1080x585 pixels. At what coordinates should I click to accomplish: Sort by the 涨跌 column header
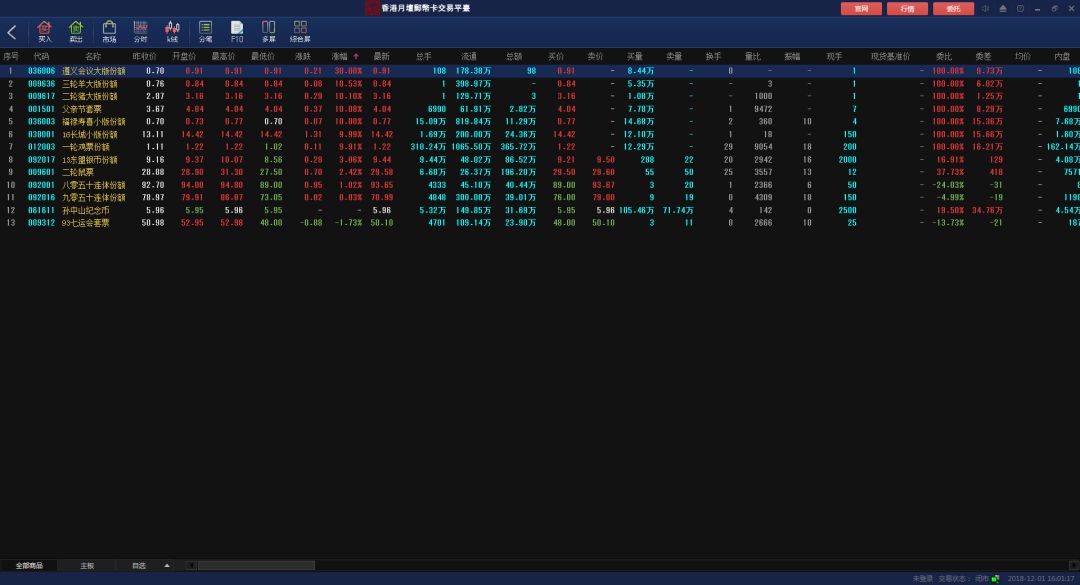point(302,57)
